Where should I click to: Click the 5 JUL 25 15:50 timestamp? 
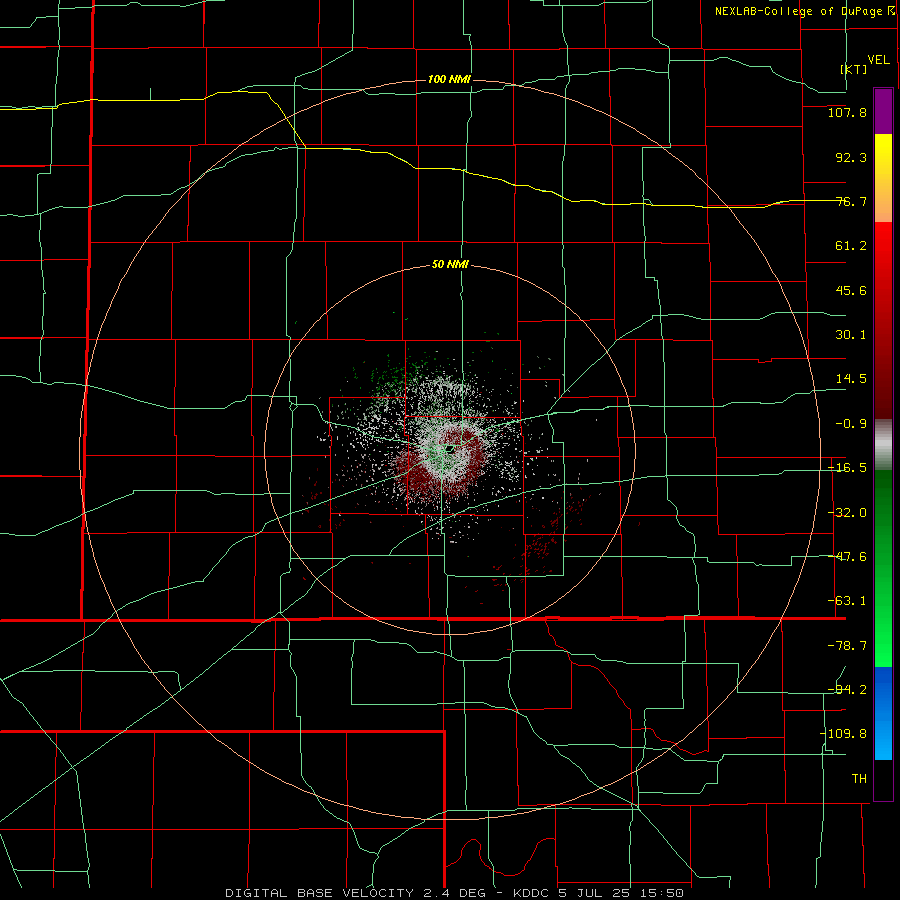(621, 893)
